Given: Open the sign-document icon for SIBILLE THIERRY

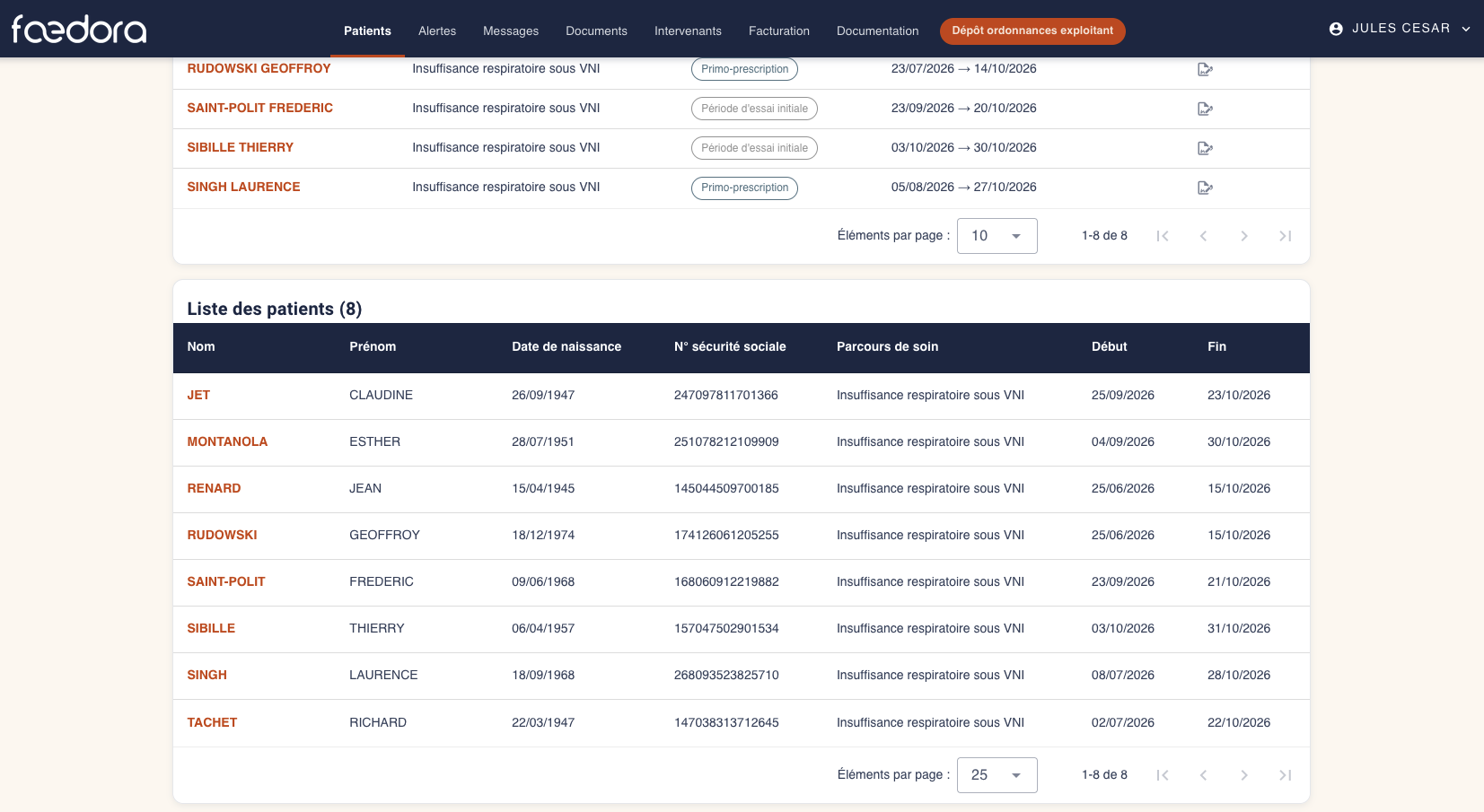Looking at the screenshot, I should tap(1205, 148).
